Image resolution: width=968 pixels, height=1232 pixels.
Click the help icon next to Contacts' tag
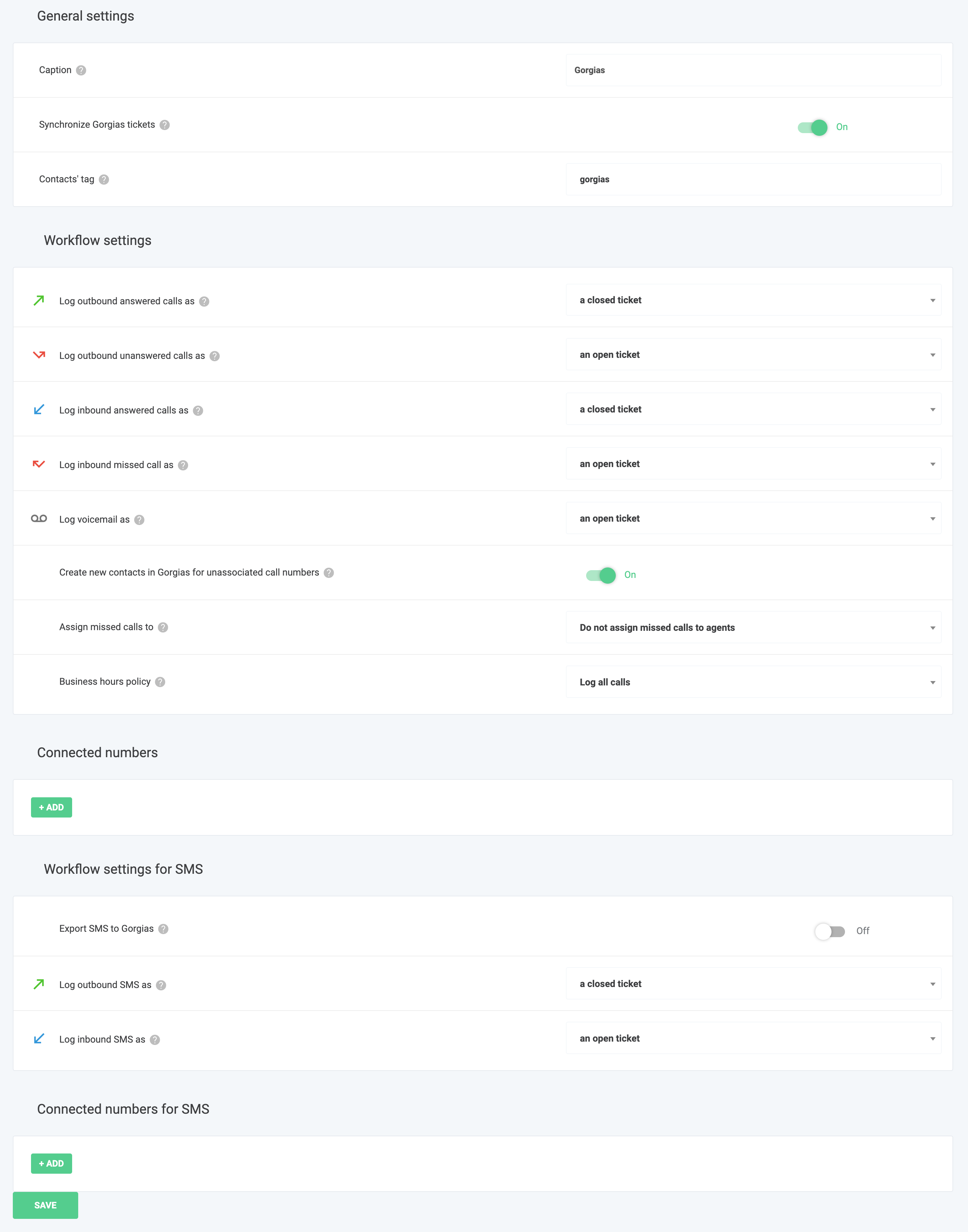(x=104, y=180)
